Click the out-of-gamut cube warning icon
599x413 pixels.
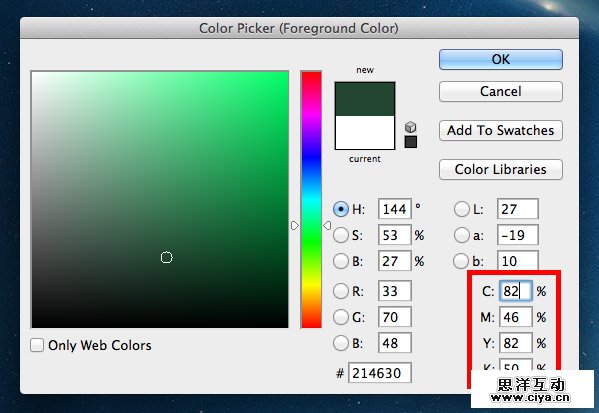pyautogui.click(x=410, y=127)
